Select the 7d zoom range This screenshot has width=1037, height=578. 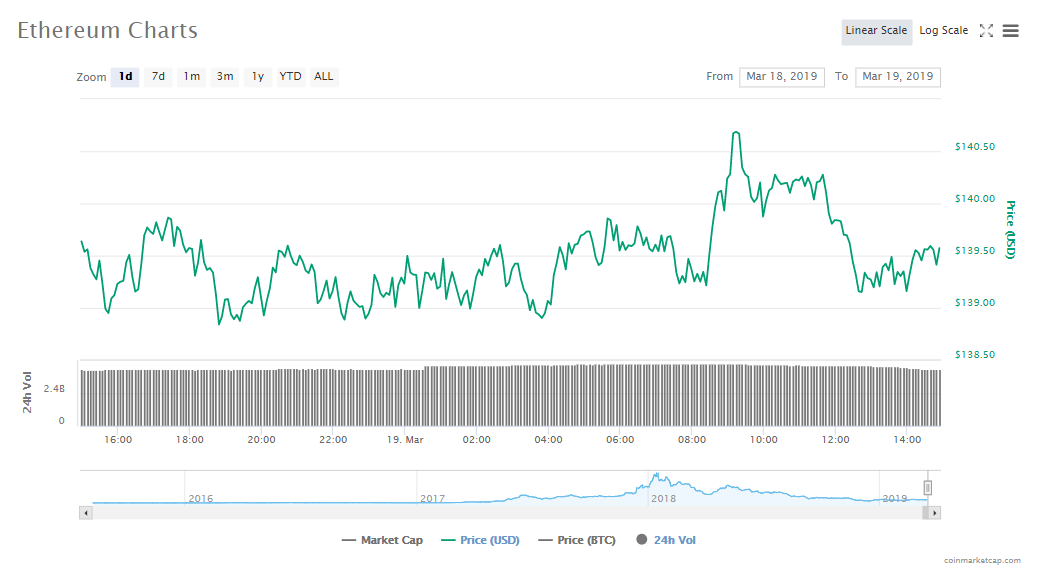(158, 77)
